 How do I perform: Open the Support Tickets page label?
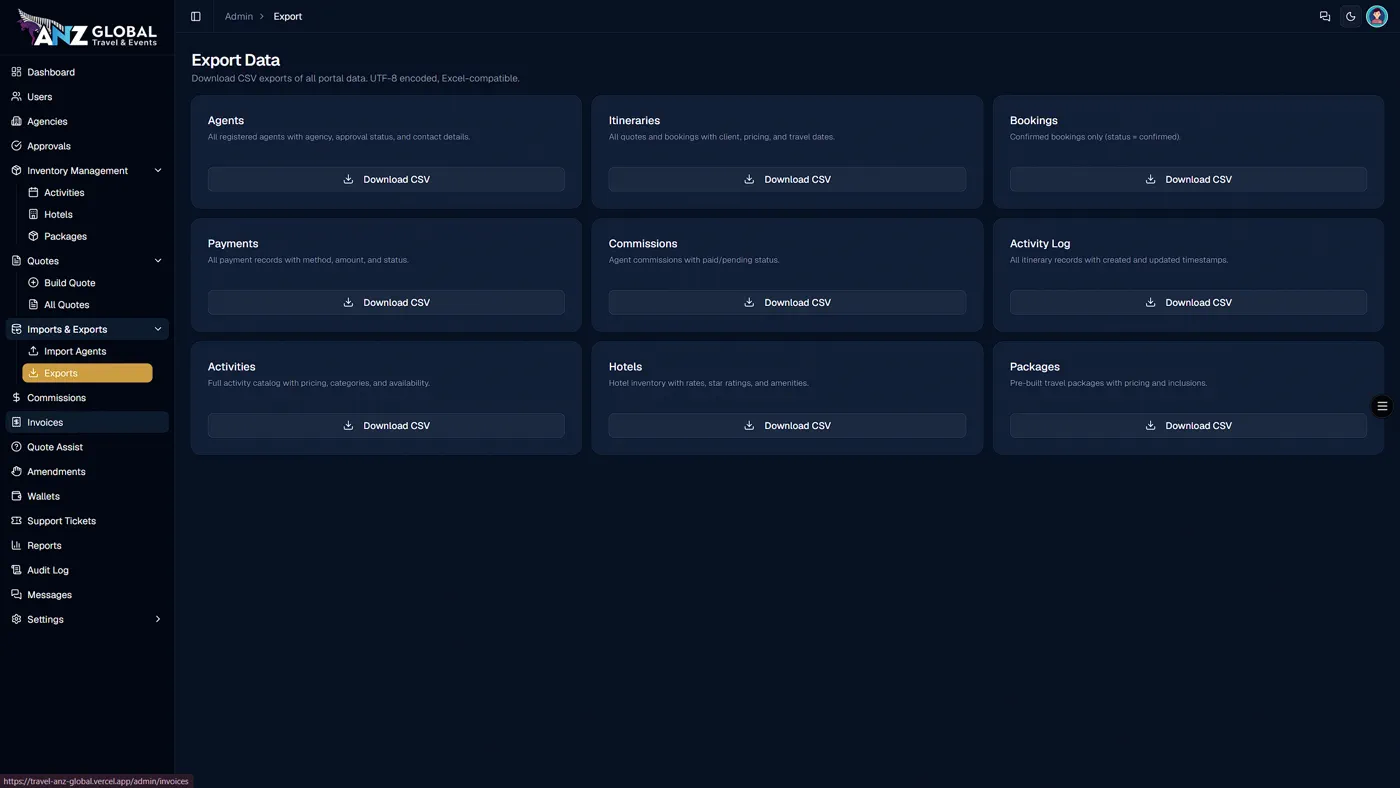pyautogui.click(x=62, y=521)
